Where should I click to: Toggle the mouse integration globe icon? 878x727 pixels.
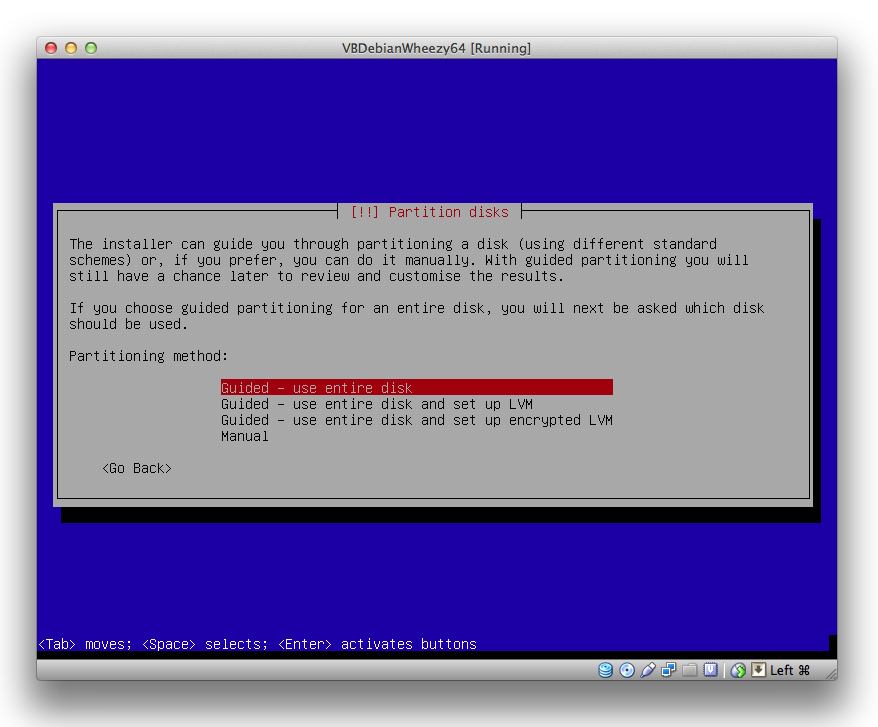point(738,670)
